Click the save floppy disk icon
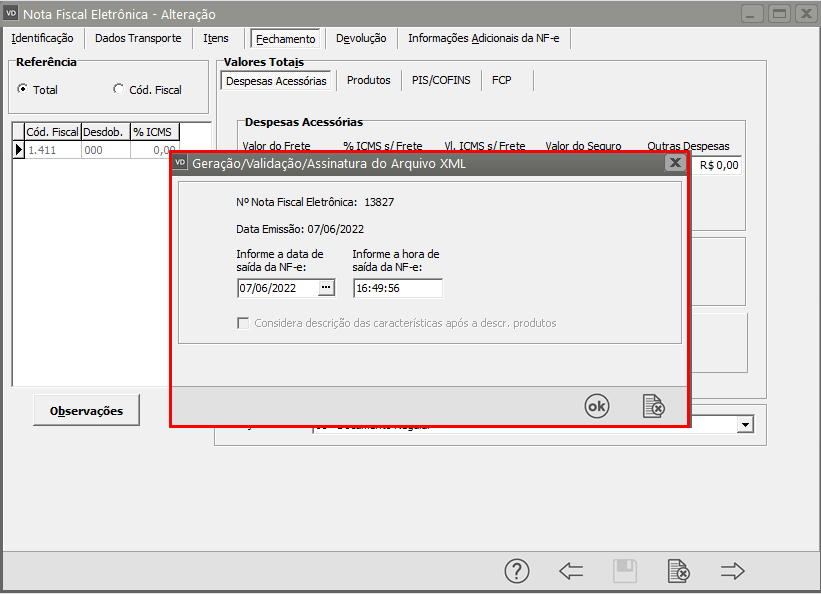Screen dimensions: 821x594 (625, 571)
